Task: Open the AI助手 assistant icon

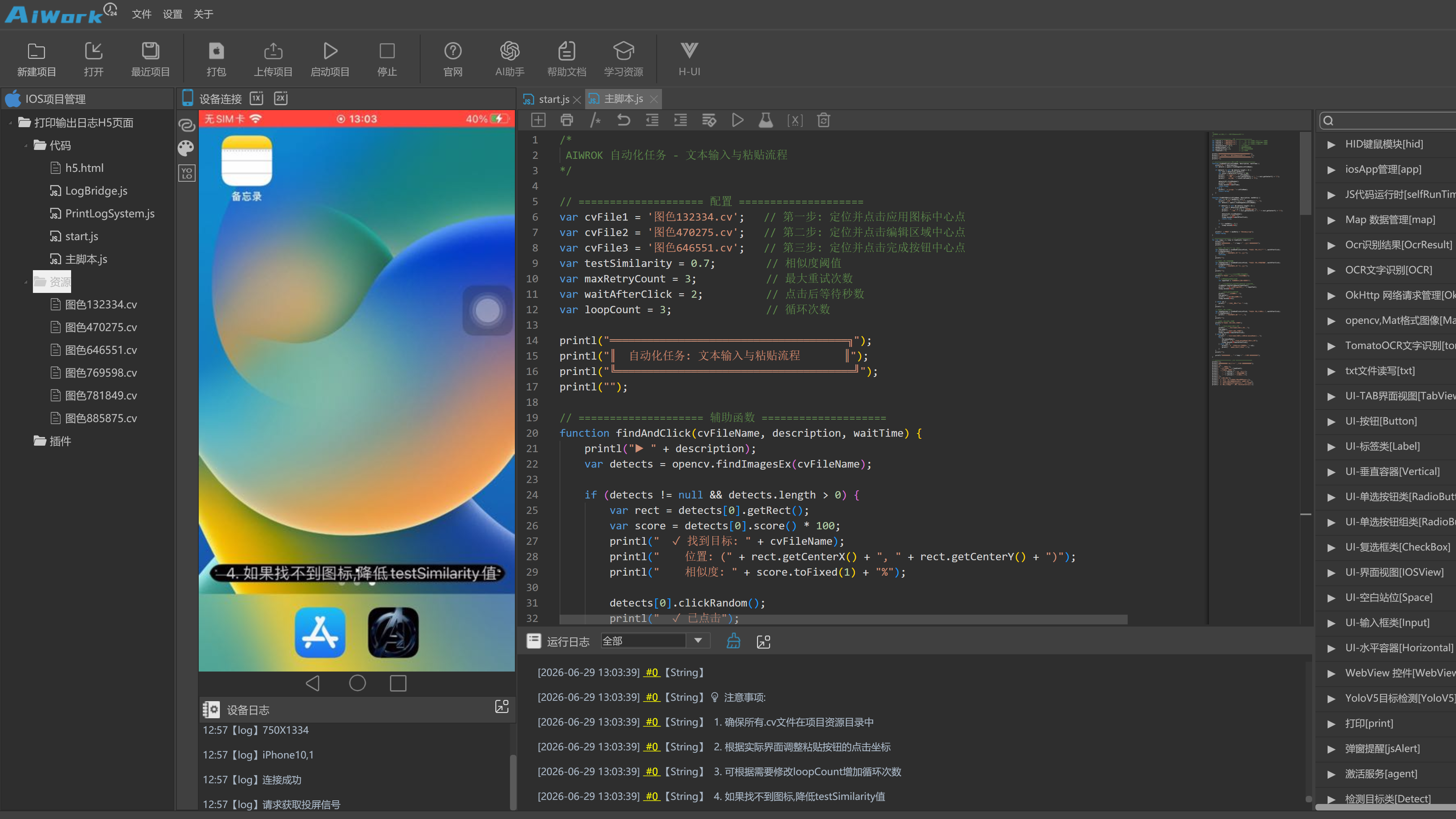Action: [509, 59]
